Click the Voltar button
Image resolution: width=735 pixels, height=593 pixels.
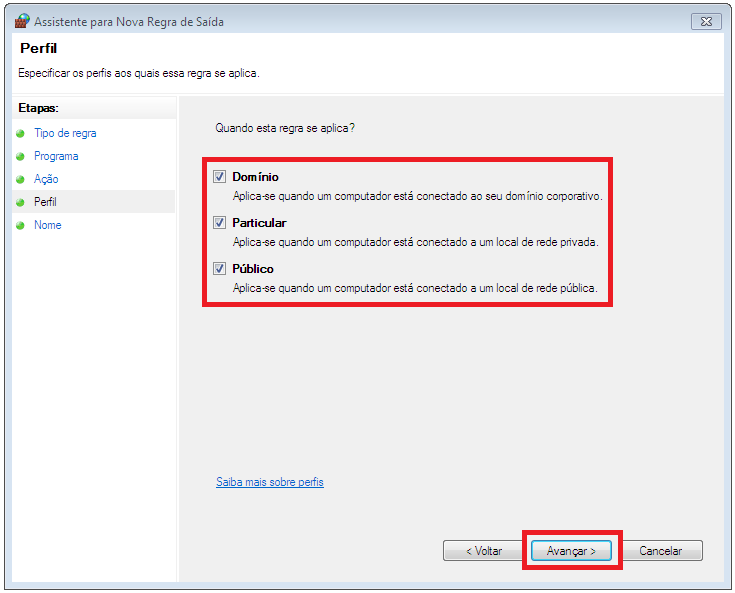[x=483, y=551]
